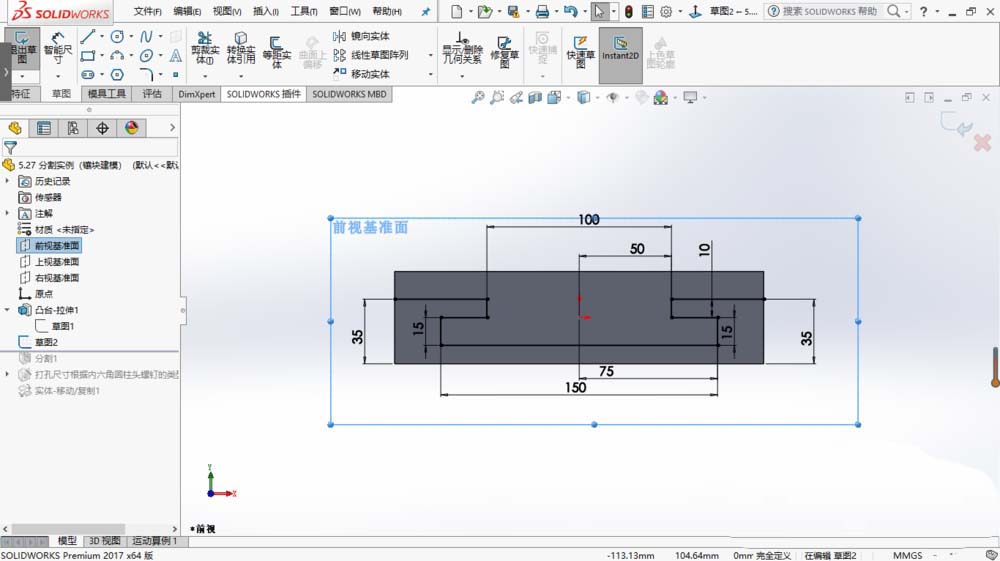This screenshot has height=561, width=1000.
Task: Open the 插入(I) Insert menu
Action: [x=265, y=11]
